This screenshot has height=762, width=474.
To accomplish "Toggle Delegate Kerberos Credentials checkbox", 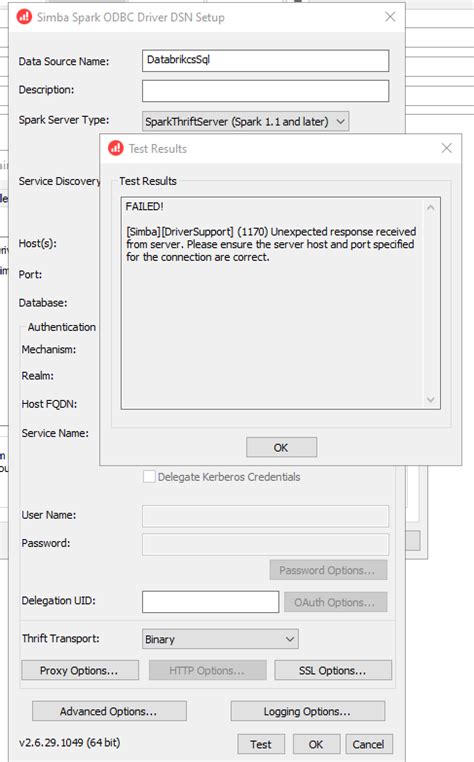I will (x=149, y=476).
